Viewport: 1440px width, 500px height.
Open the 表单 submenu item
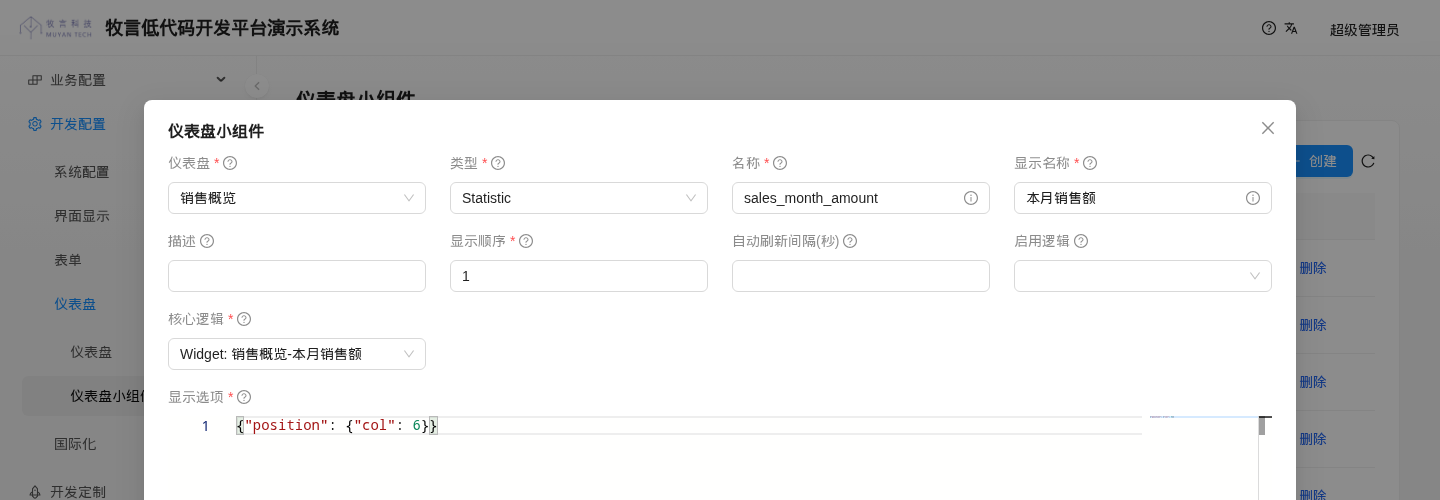[68, 260]
